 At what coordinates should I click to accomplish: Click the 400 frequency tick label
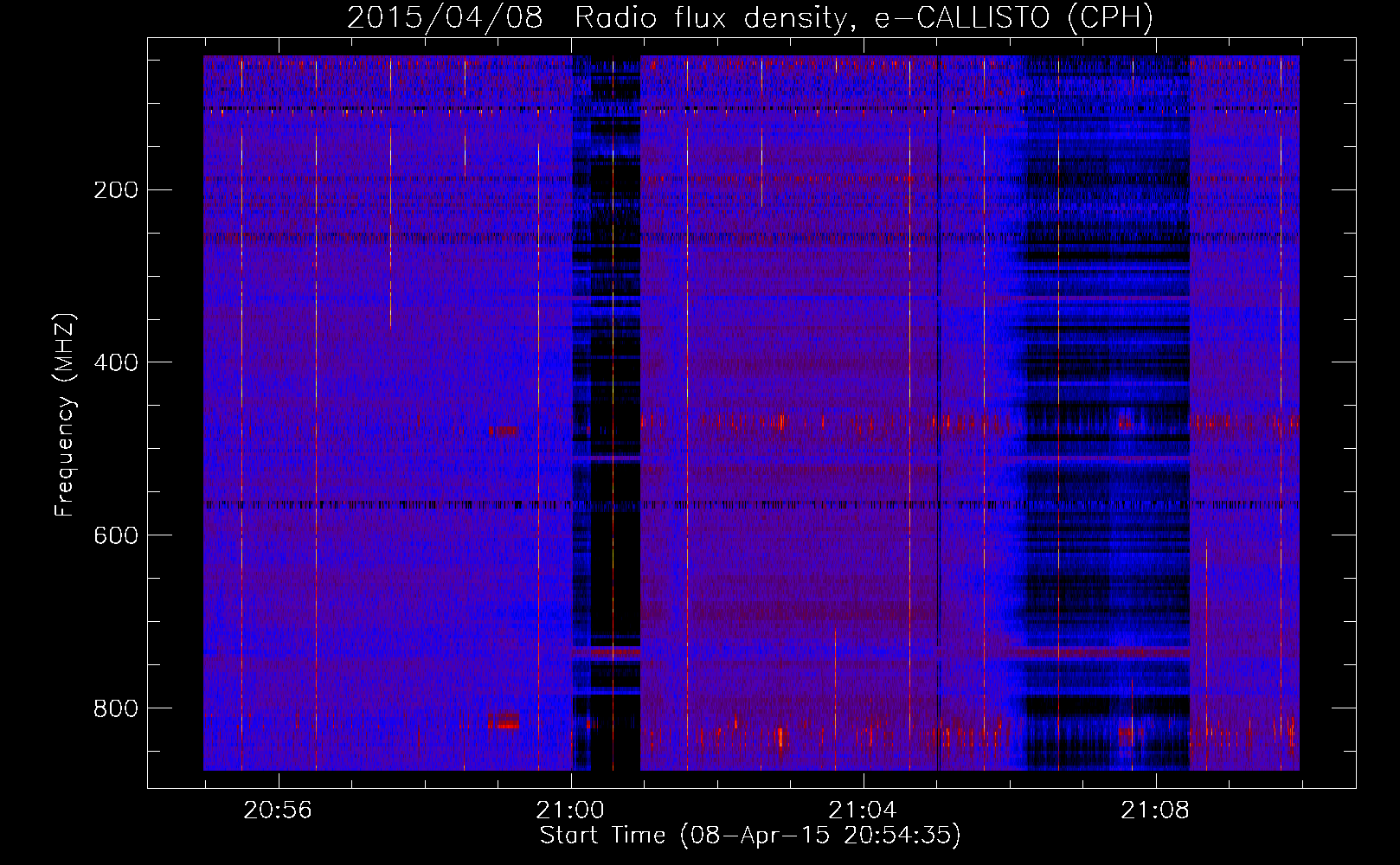coord(116,362)
